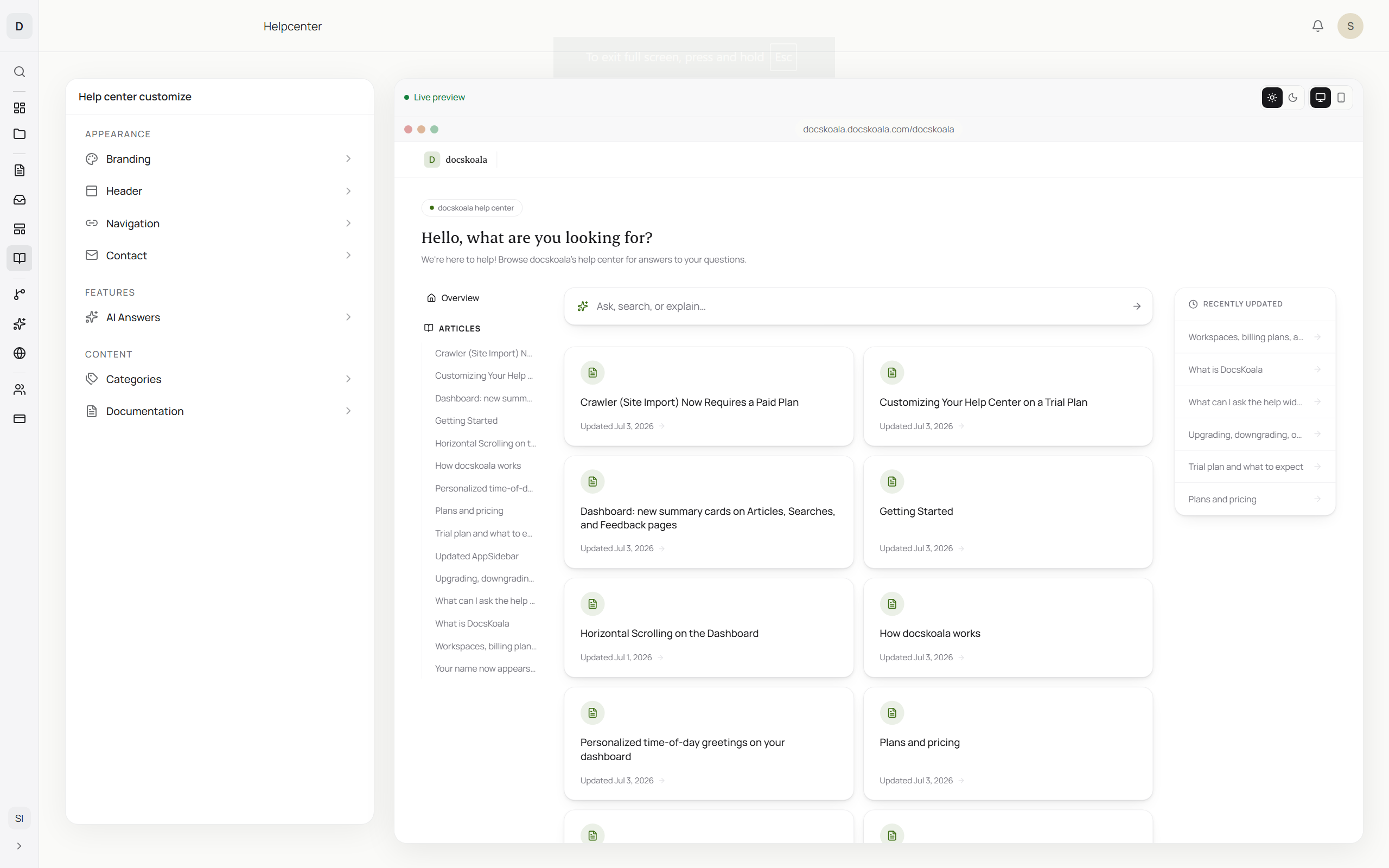
Task: Open the folder icon in sidebar
Action: [20, 134]
